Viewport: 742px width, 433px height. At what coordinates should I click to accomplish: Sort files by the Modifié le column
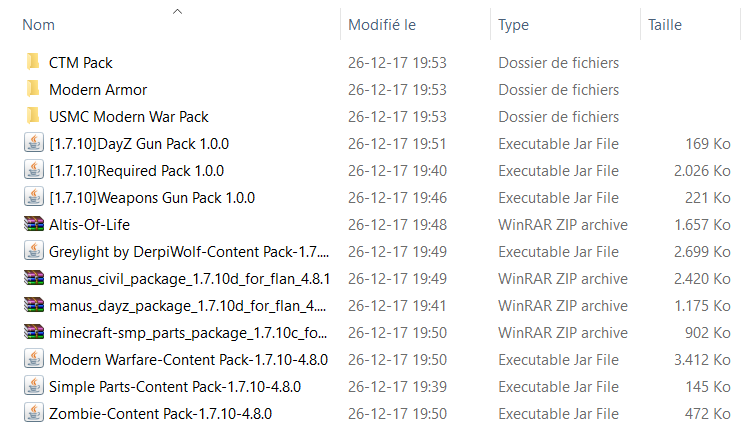pos(382,25)
